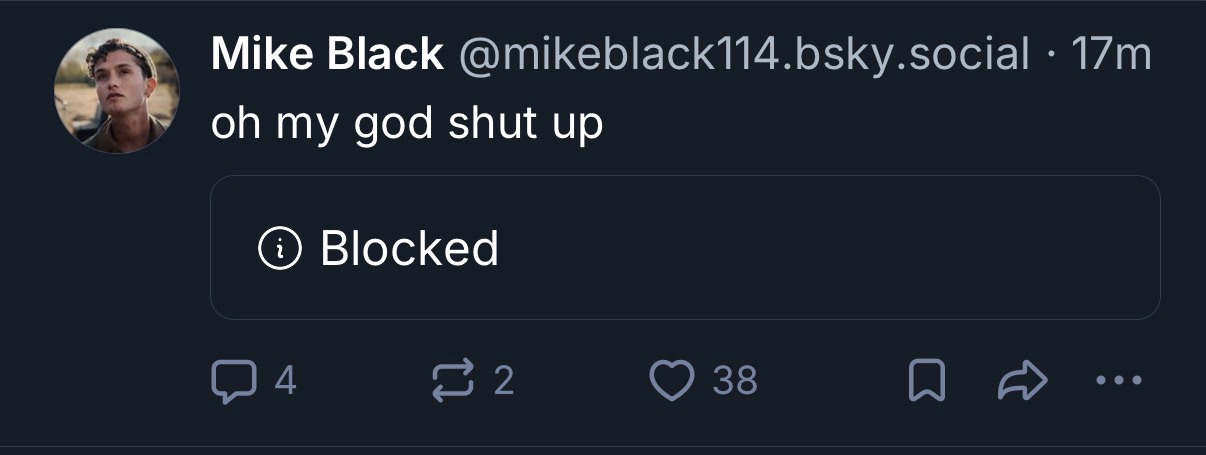This screenshot has height=455, width=1206.
Task: Click the info circle icon beside Blocked
Action: point(280,249)
